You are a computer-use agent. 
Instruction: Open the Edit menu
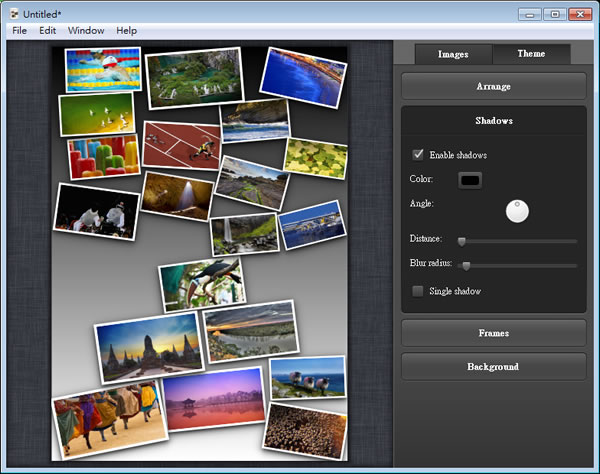tap(47, 31)
